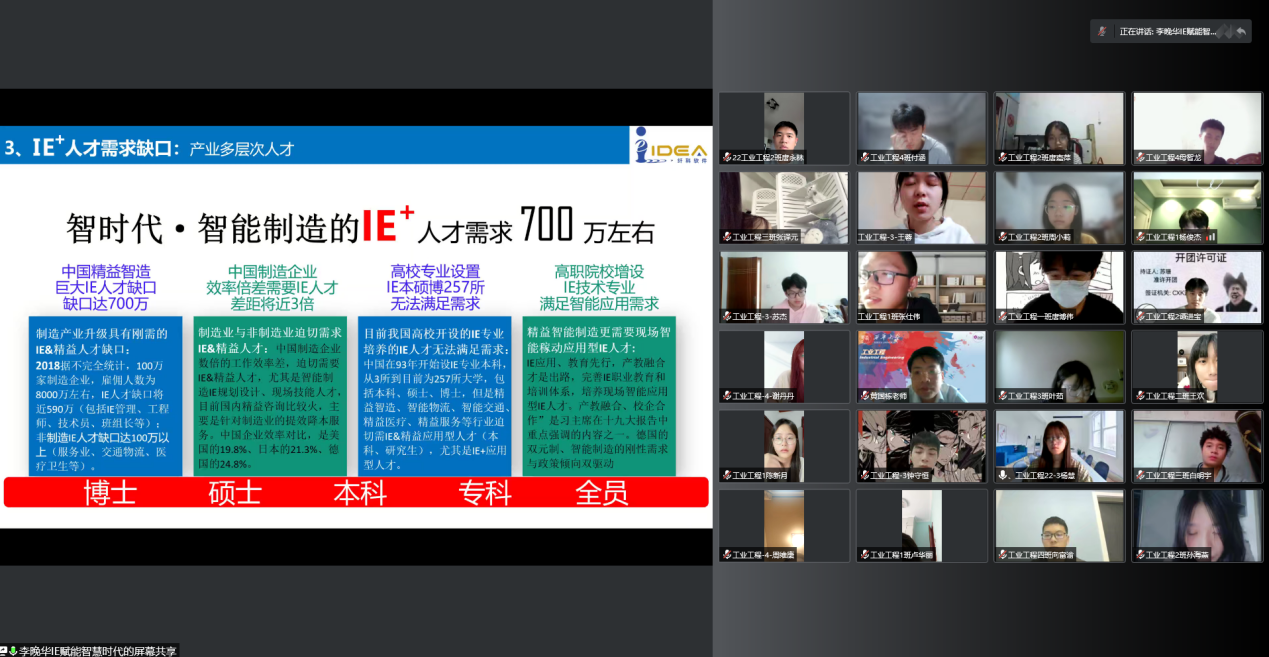Click muted mic icon on 工业工程2班孙海燕
The image size is (1269, 657).
coord(1140,554)
